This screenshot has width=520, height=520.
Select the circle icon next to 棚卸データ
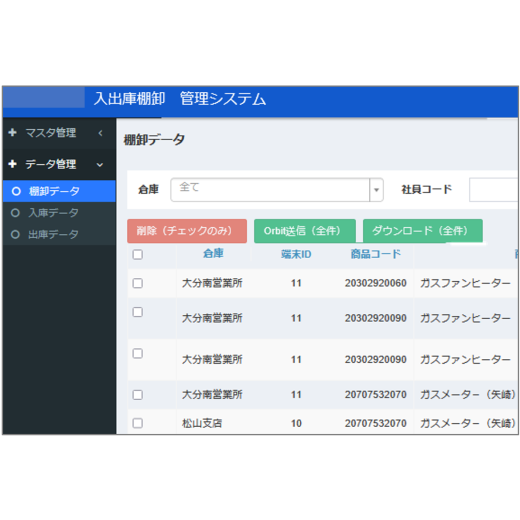click(16, 191)
